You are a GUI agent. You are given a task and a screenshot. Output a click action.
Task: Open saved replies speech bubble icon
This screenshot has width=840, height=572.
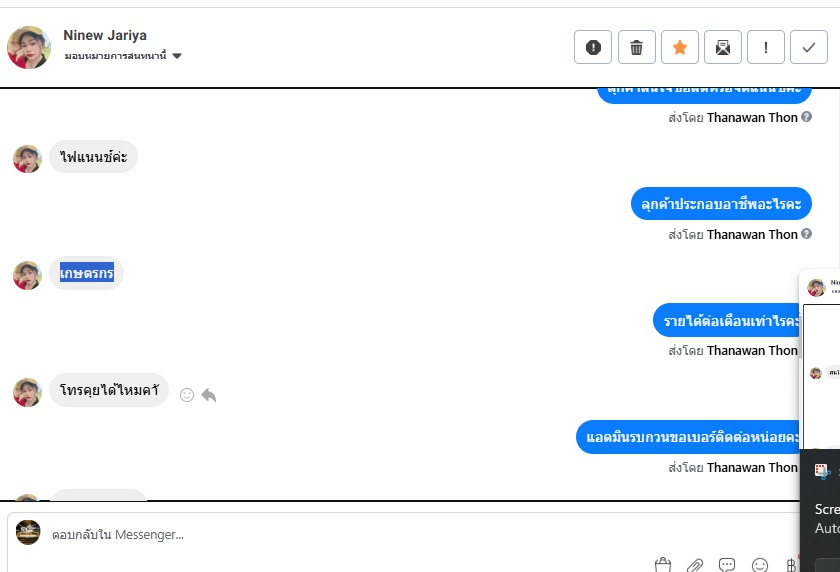click(x=727, y=565)
